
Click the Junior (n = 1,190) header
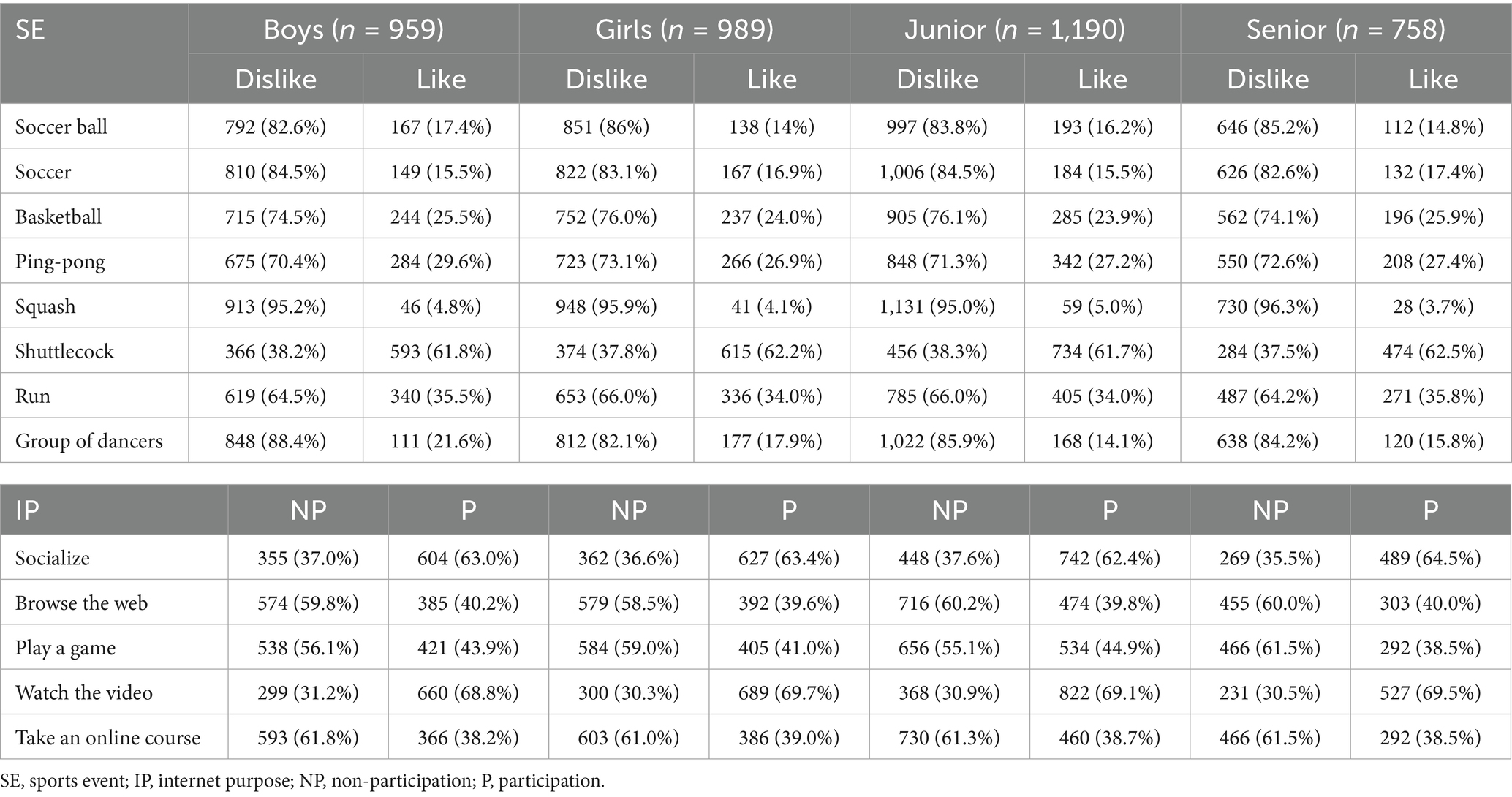pyautogui.click(x=1015, y=29)
